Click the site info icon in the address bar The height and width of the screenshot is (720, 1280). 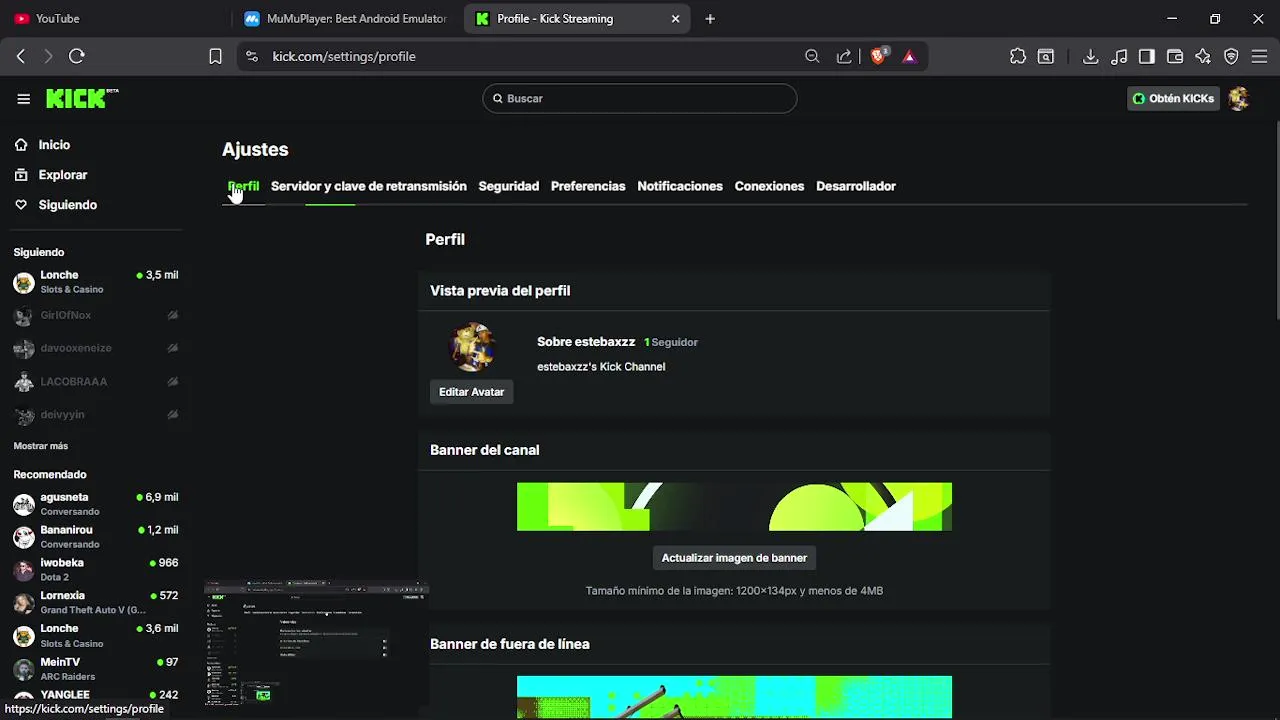tap(252, 57)
